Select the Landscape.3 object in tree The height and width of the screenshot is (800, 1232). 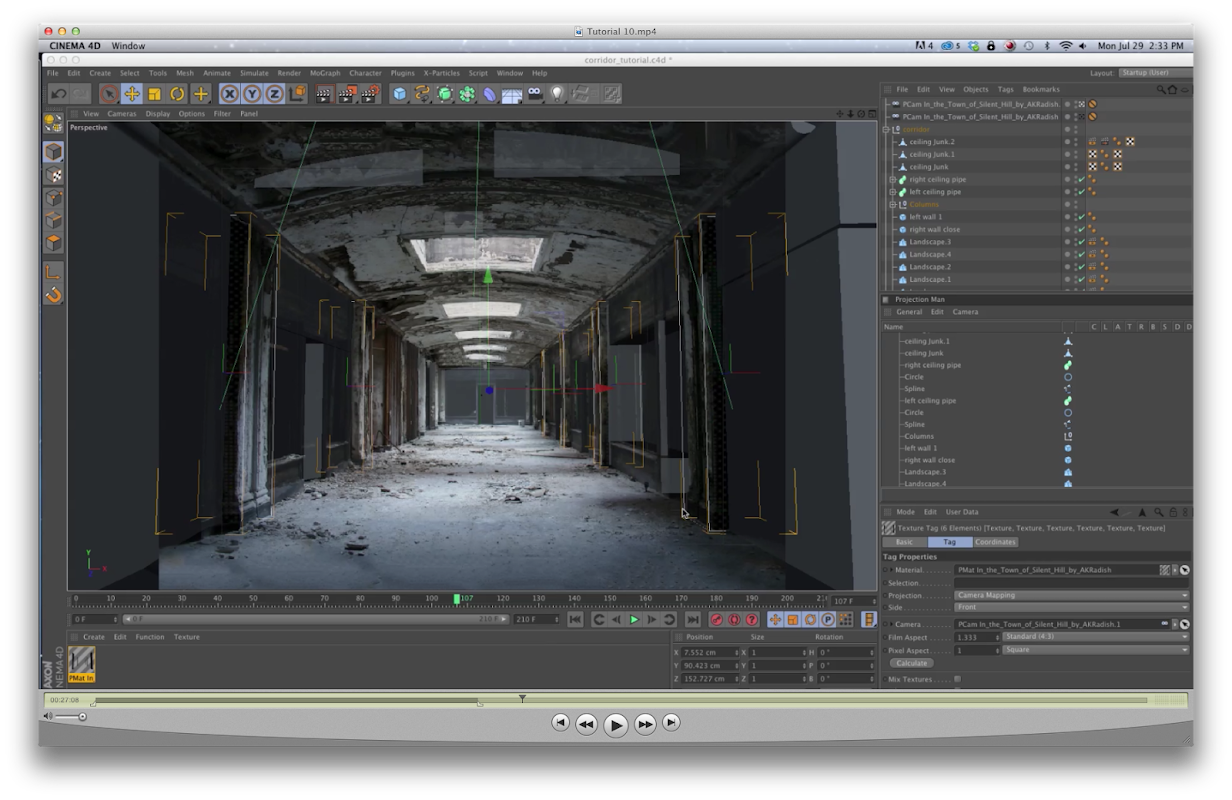929,242
